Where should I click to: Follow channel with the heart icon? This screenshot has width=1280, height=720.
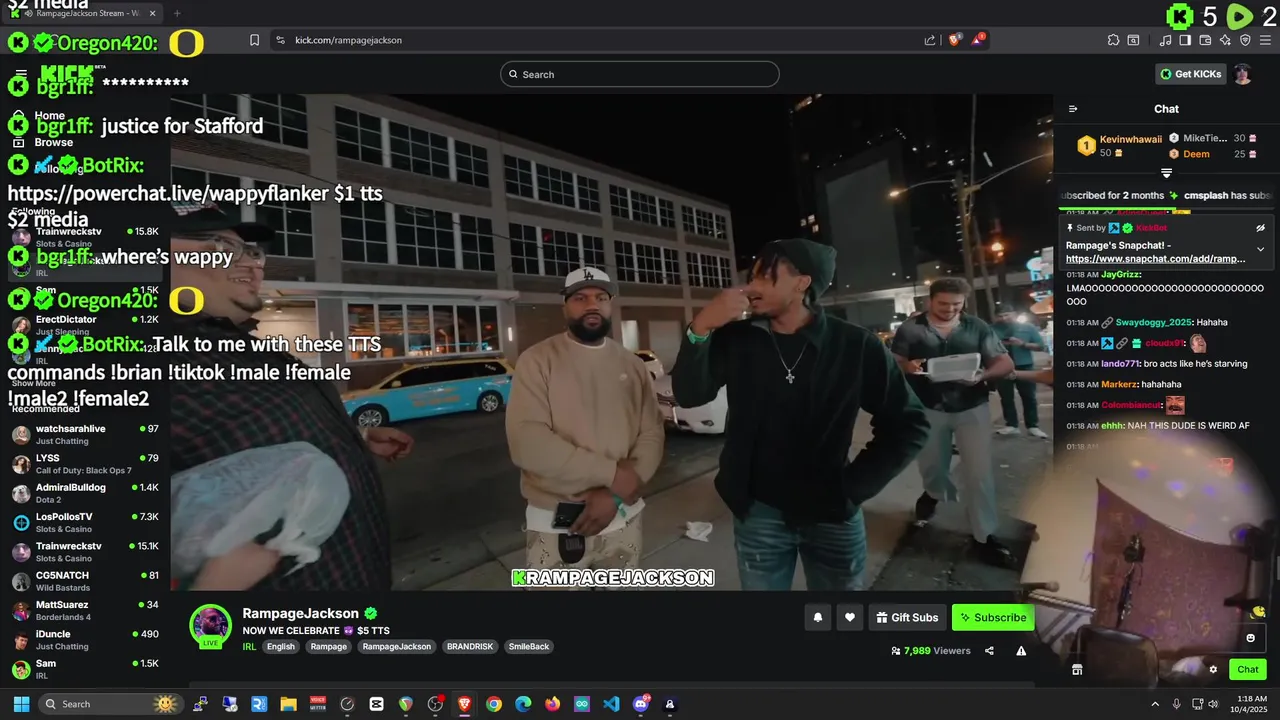coord(850,618)
